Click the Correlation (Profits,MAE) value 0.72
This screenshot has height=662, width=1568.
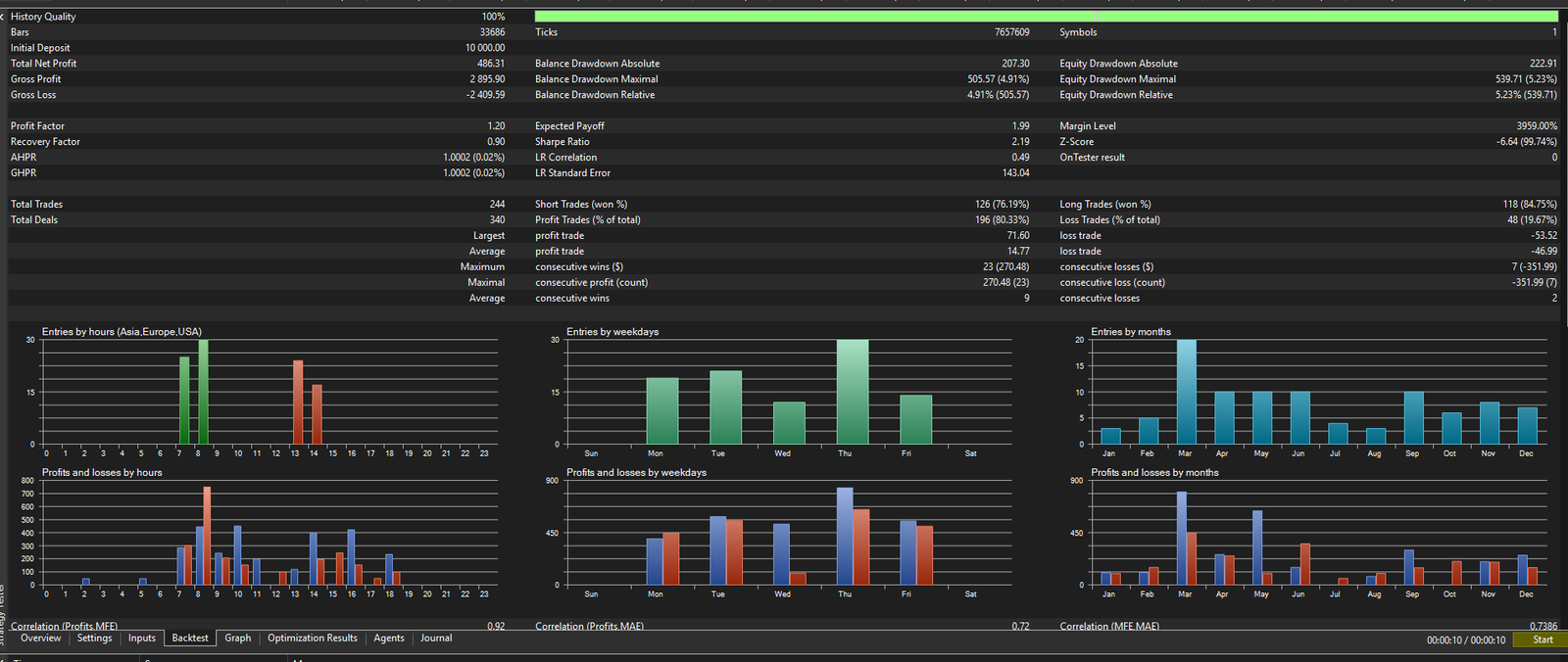tap(1020, 626)
